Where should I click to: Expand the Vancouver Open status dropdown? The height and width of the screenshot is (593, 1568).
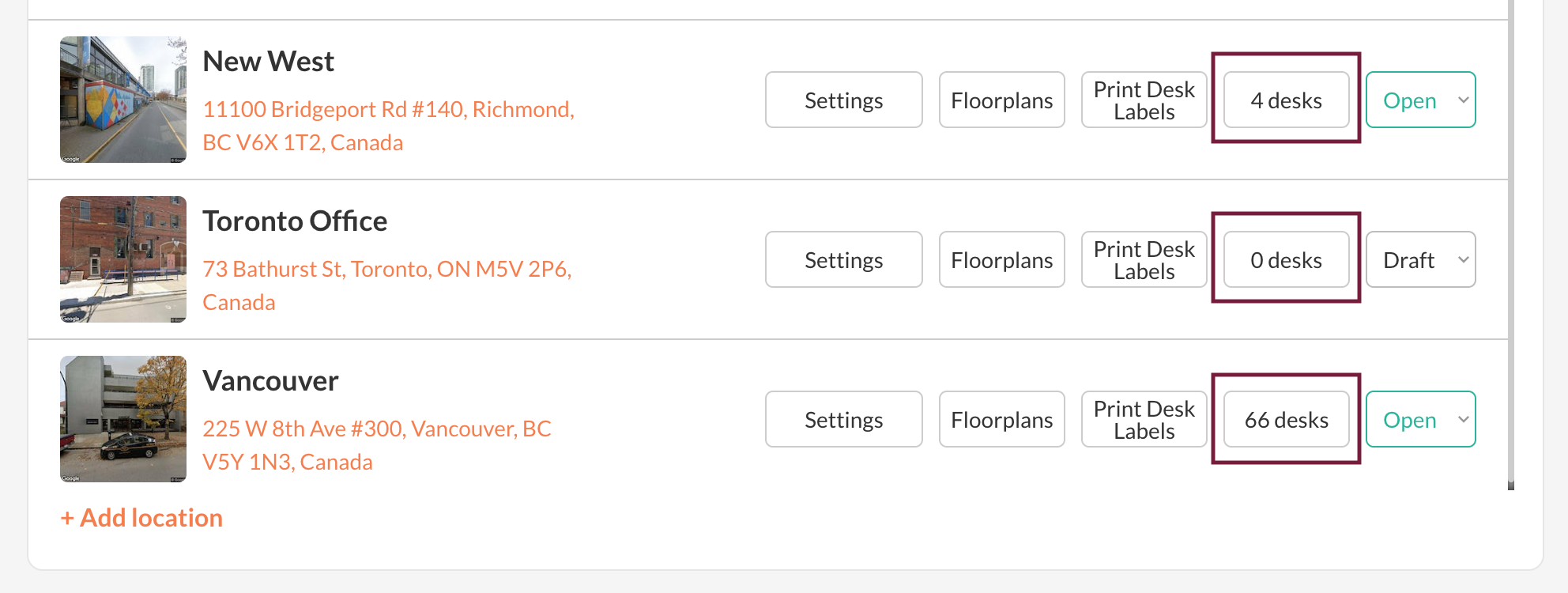click(x=1420, y=420)
